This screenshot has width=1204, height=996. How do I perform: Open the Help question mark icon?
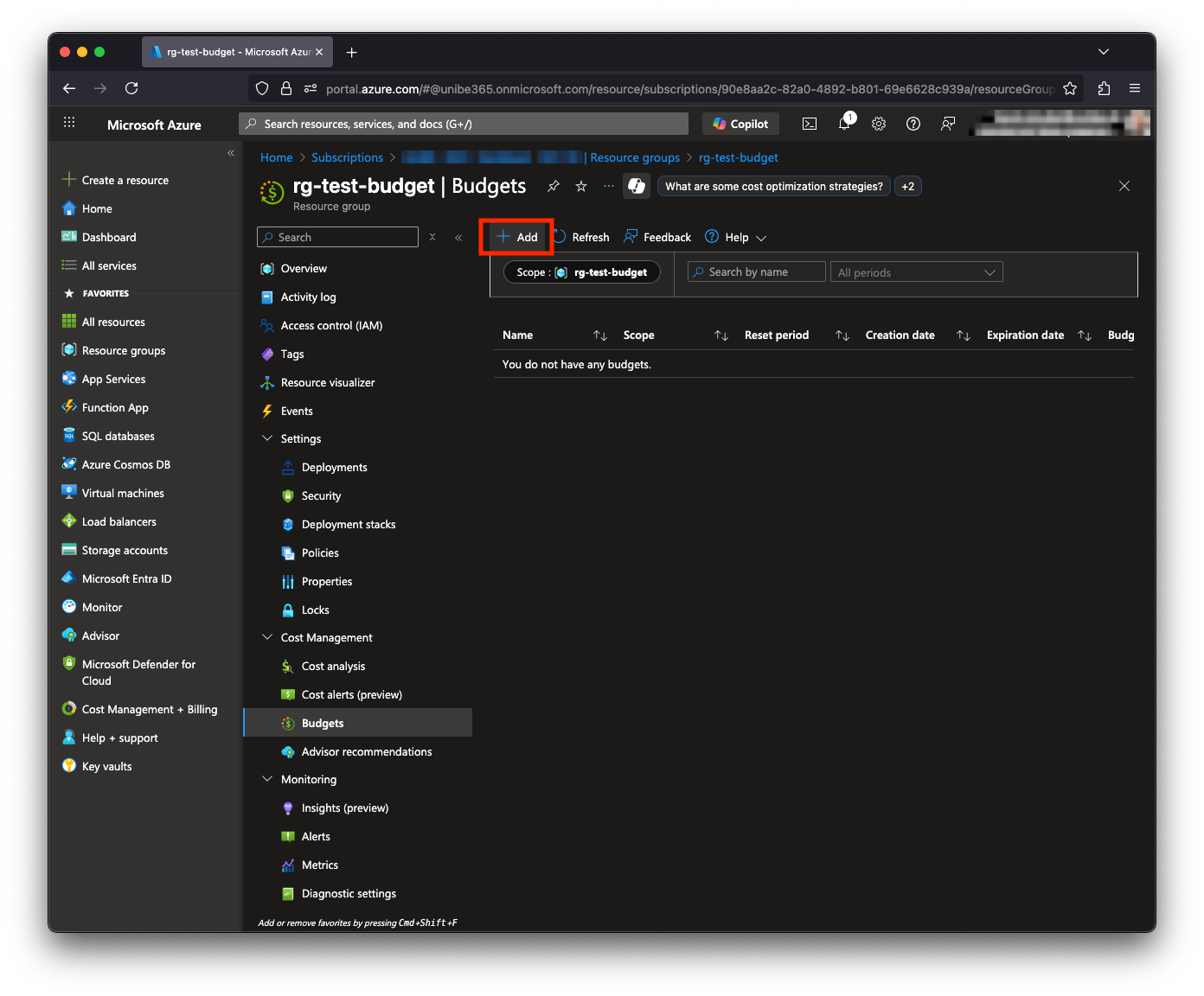(x=913, y=123)
